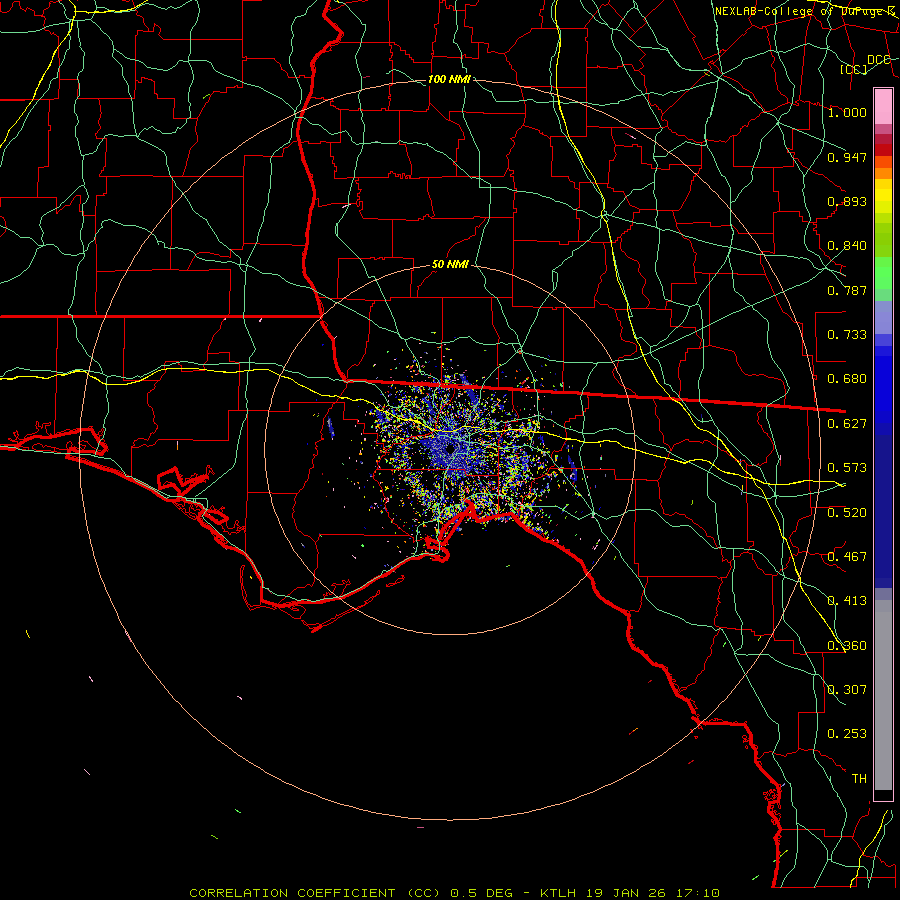The width and height of the screenshot is (900, 900).
Task: Select the 0.253 scale value
Action: click(x=847, y=734)
